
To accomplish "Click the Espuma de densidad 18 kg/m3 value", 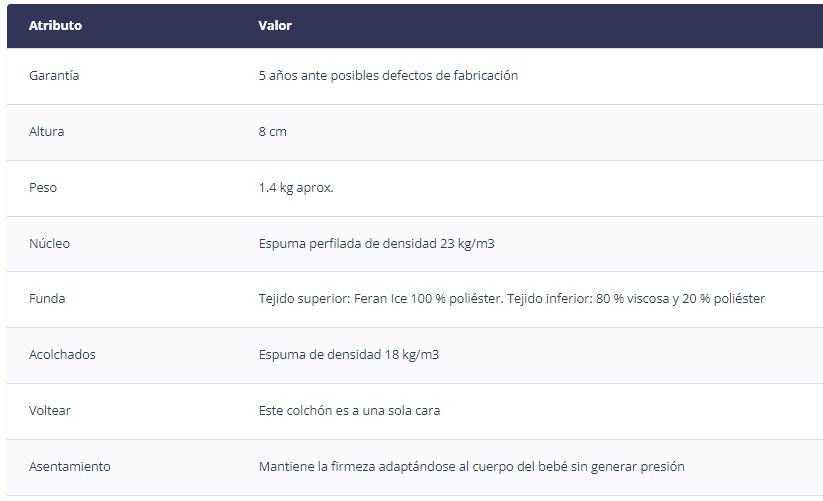I will point(349,355).
